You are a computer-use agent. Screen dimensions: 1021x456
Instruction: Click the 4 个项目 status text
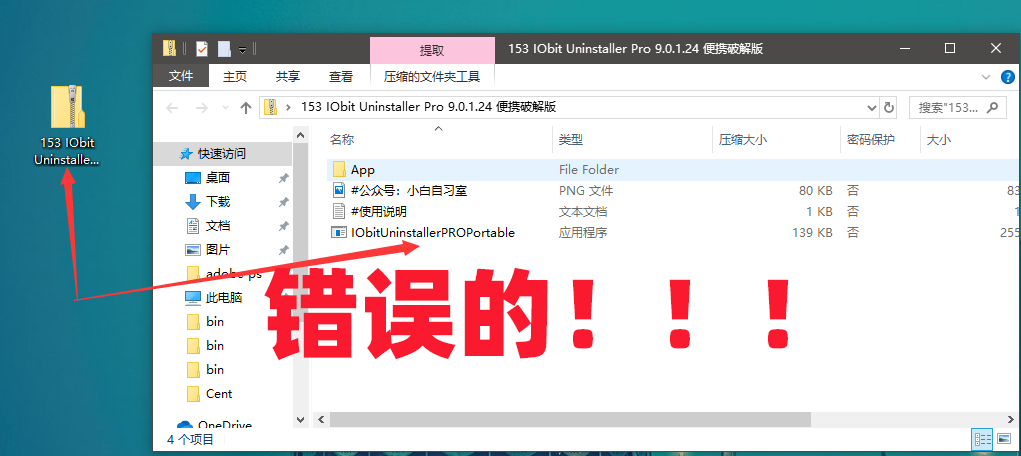[x=190, y=440]
